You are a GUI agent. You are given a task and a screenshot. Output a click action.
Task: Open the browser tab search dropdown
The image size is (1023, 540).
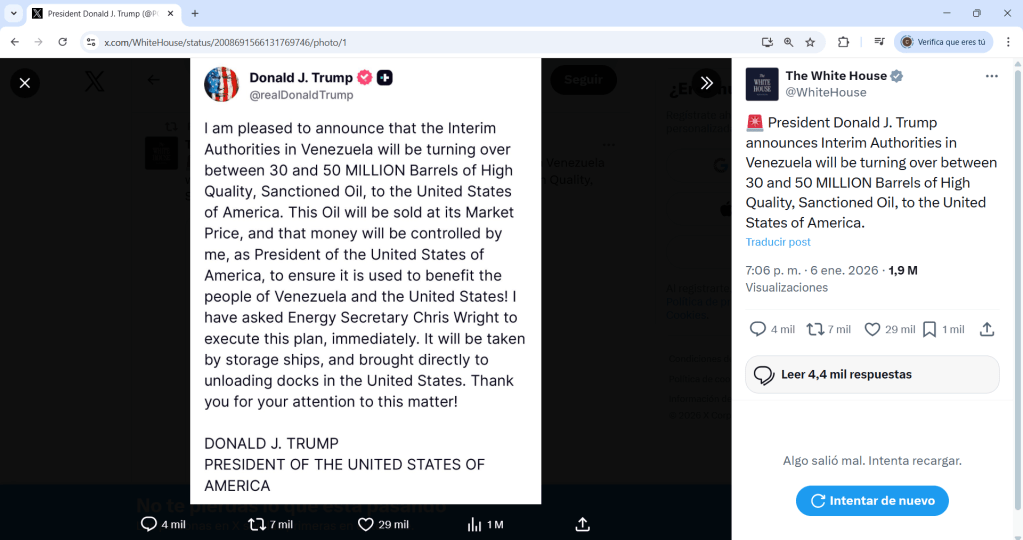click(x=14, y=13)
